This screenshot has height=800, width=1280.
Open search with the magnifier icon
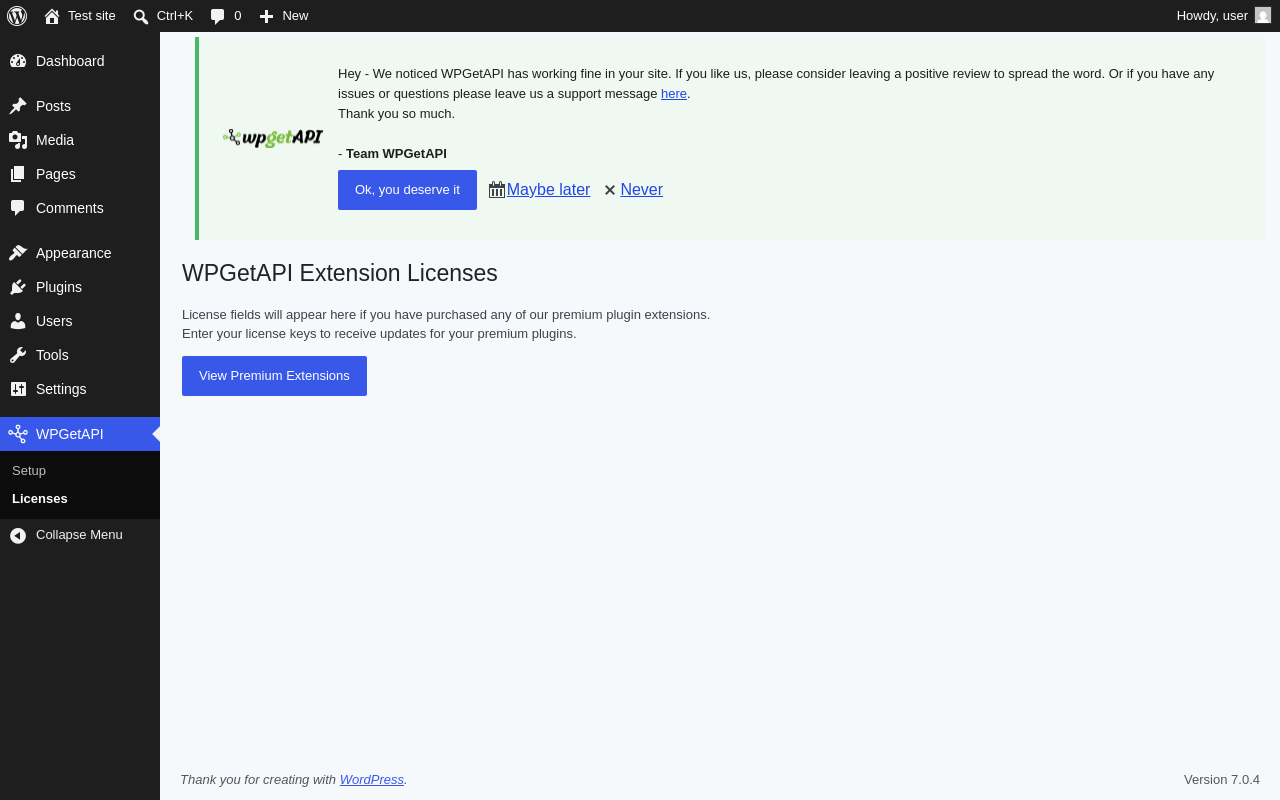pos(141,16)
